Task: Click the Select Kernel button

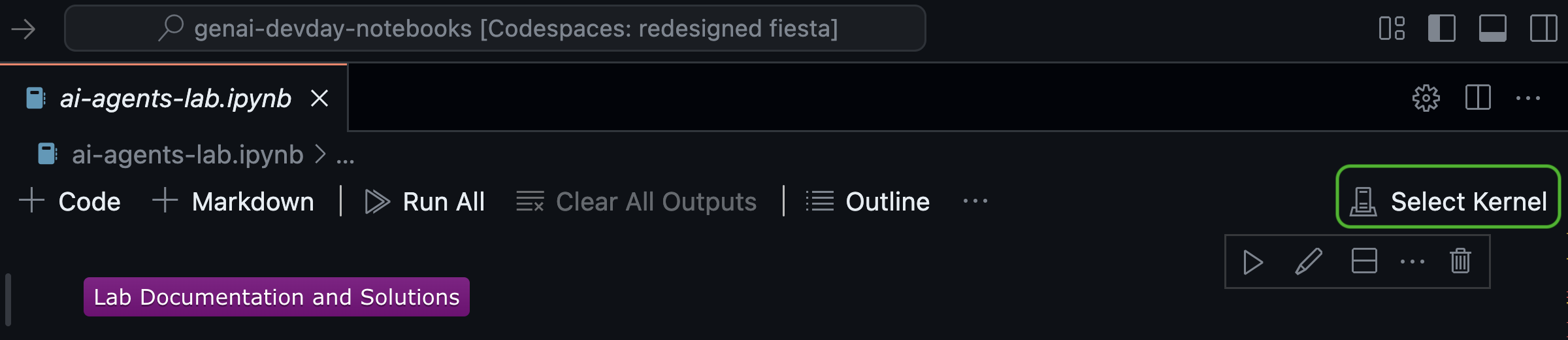Action: coord(1448,201)
